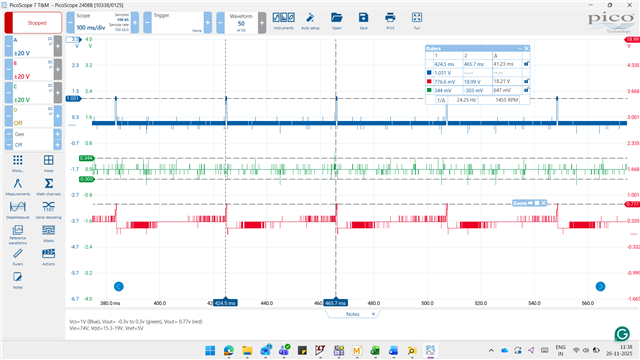640x360 pixels.
Task: Open the DeepMeasure tool
Action: pos(18,210)
